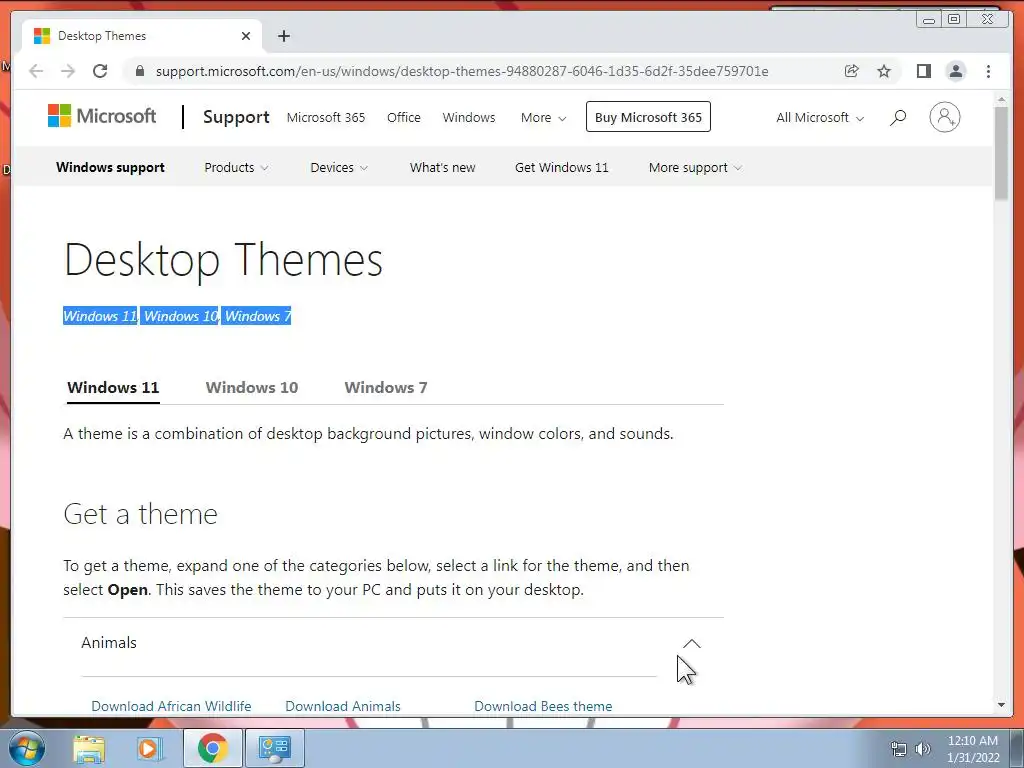This screenshot has height=768, width=1024.
Task: Click the highlighted Windows 10 applies-to text
Action: 181,316
